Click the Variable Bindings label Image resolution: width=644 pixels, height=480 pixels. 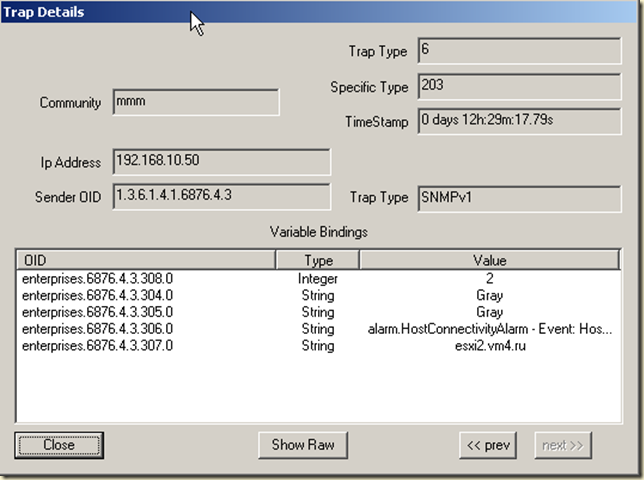(x=319, y=232)
